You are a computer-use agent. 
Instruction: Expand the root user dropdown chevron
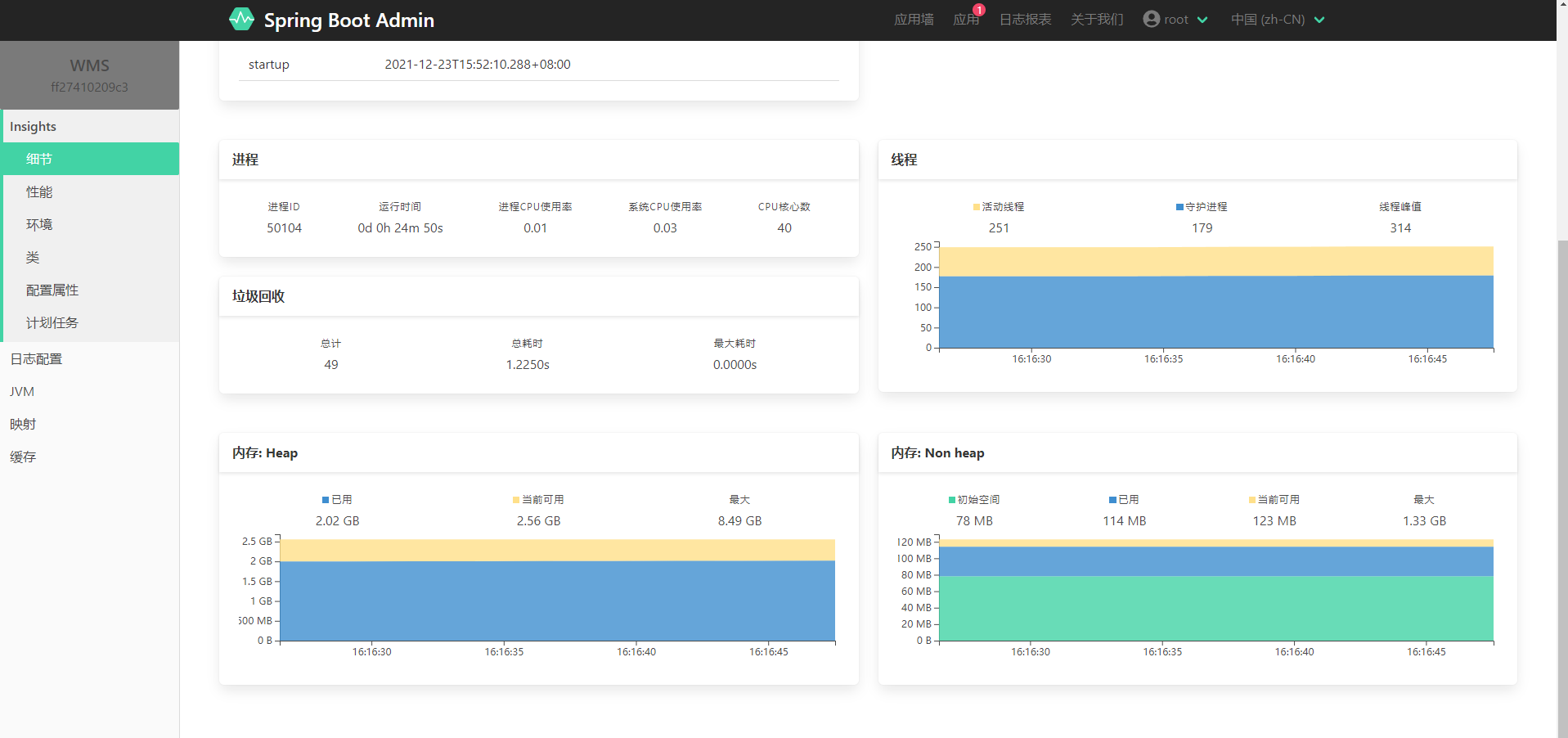[1202, 20]
